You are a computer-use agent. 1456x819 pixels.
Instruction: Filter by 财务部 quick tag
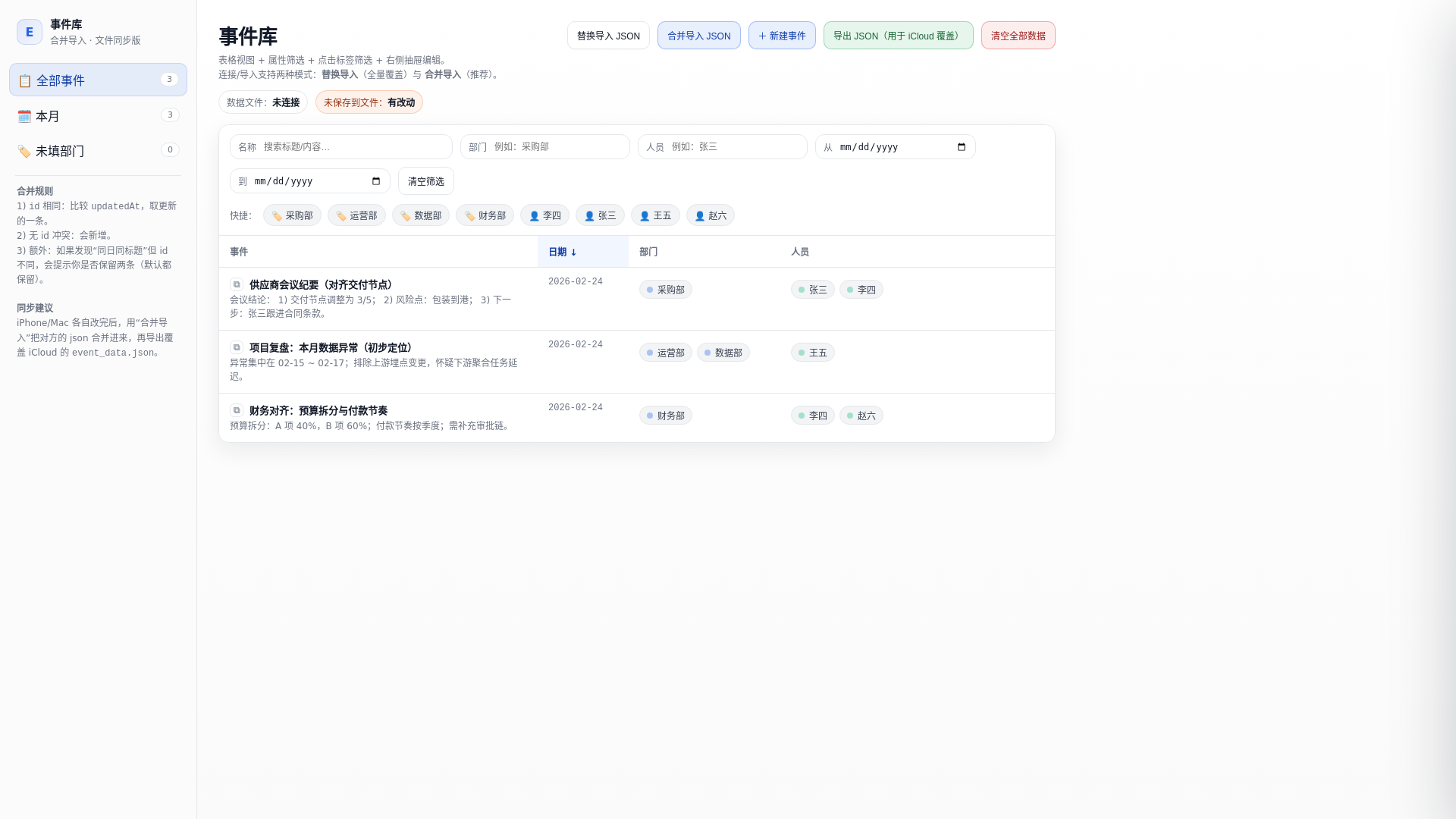(485, 215)
